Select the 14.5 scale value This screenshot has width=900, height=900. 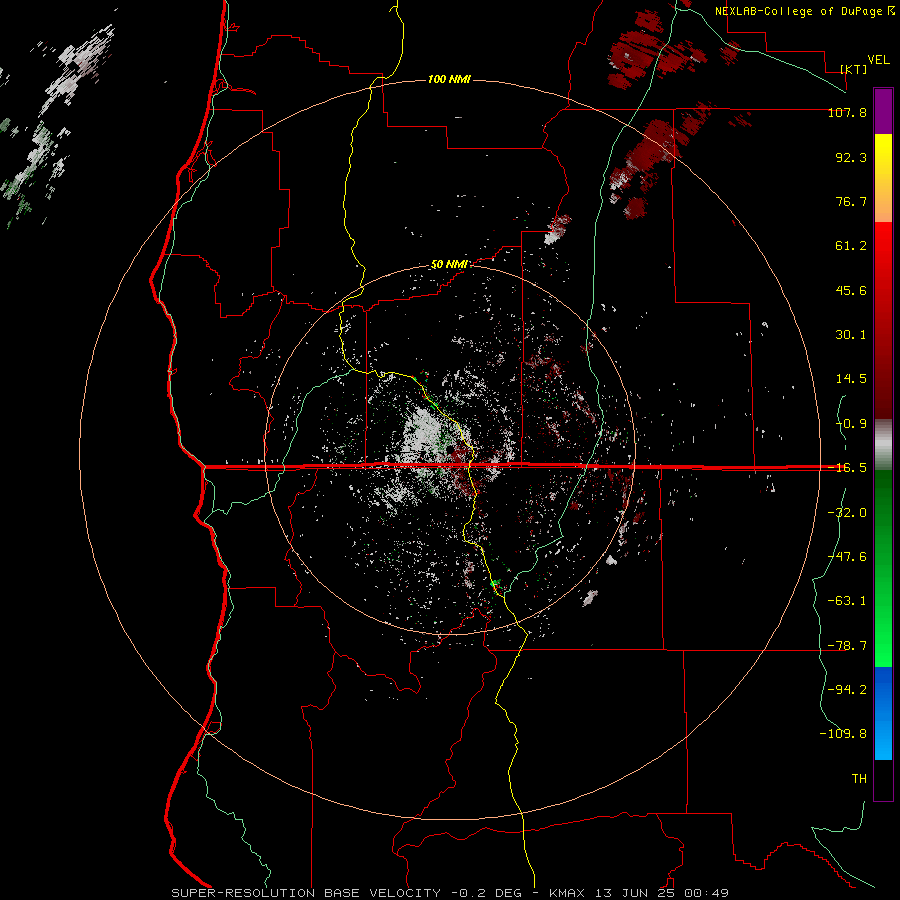coord(851,379)
